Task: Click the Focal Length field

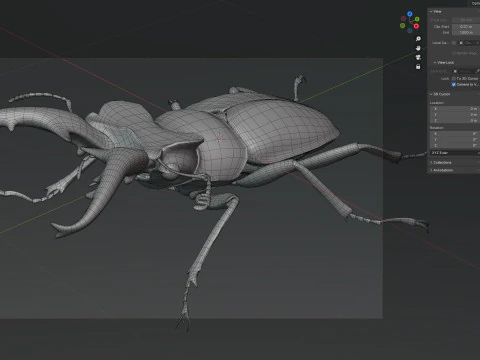Action: coord(466,20)
